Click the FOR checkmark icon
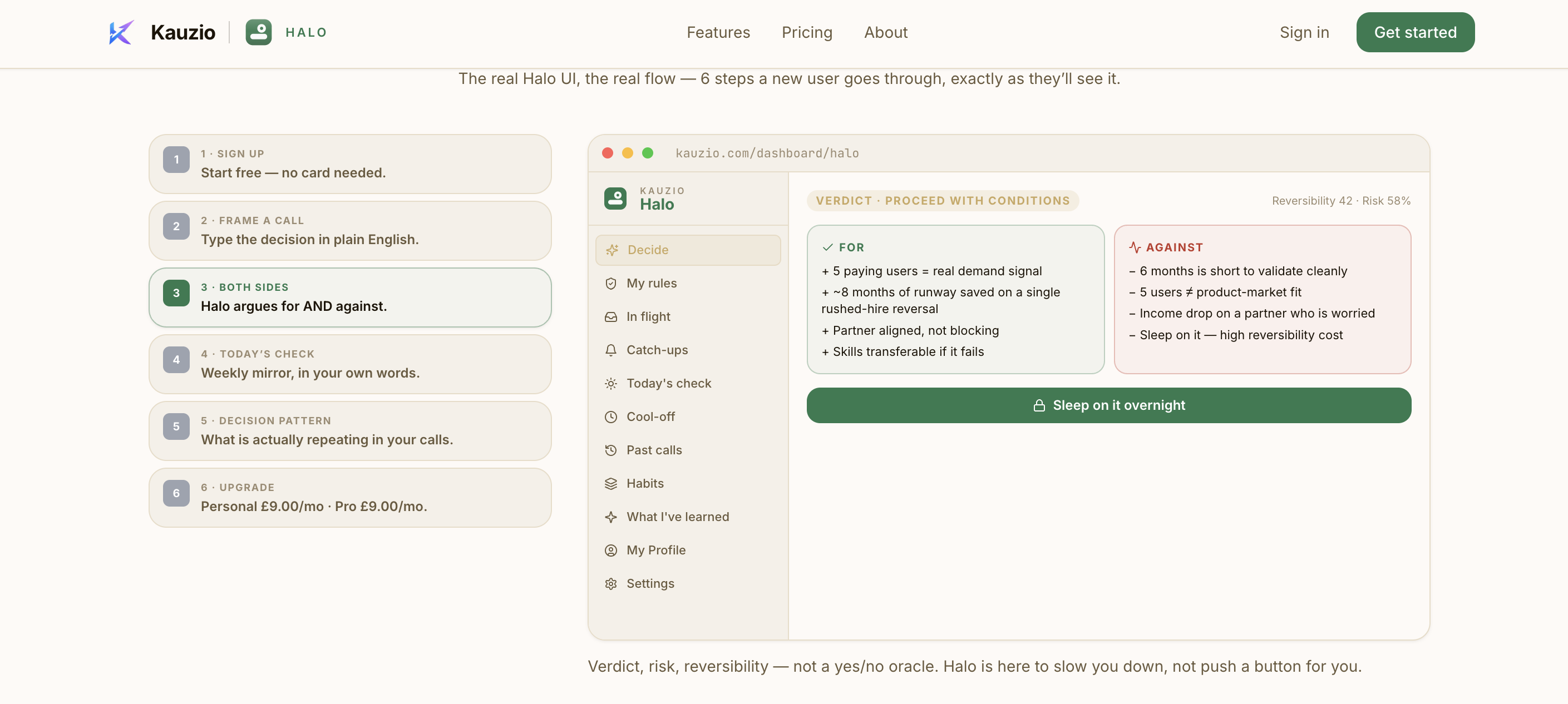 827,247
